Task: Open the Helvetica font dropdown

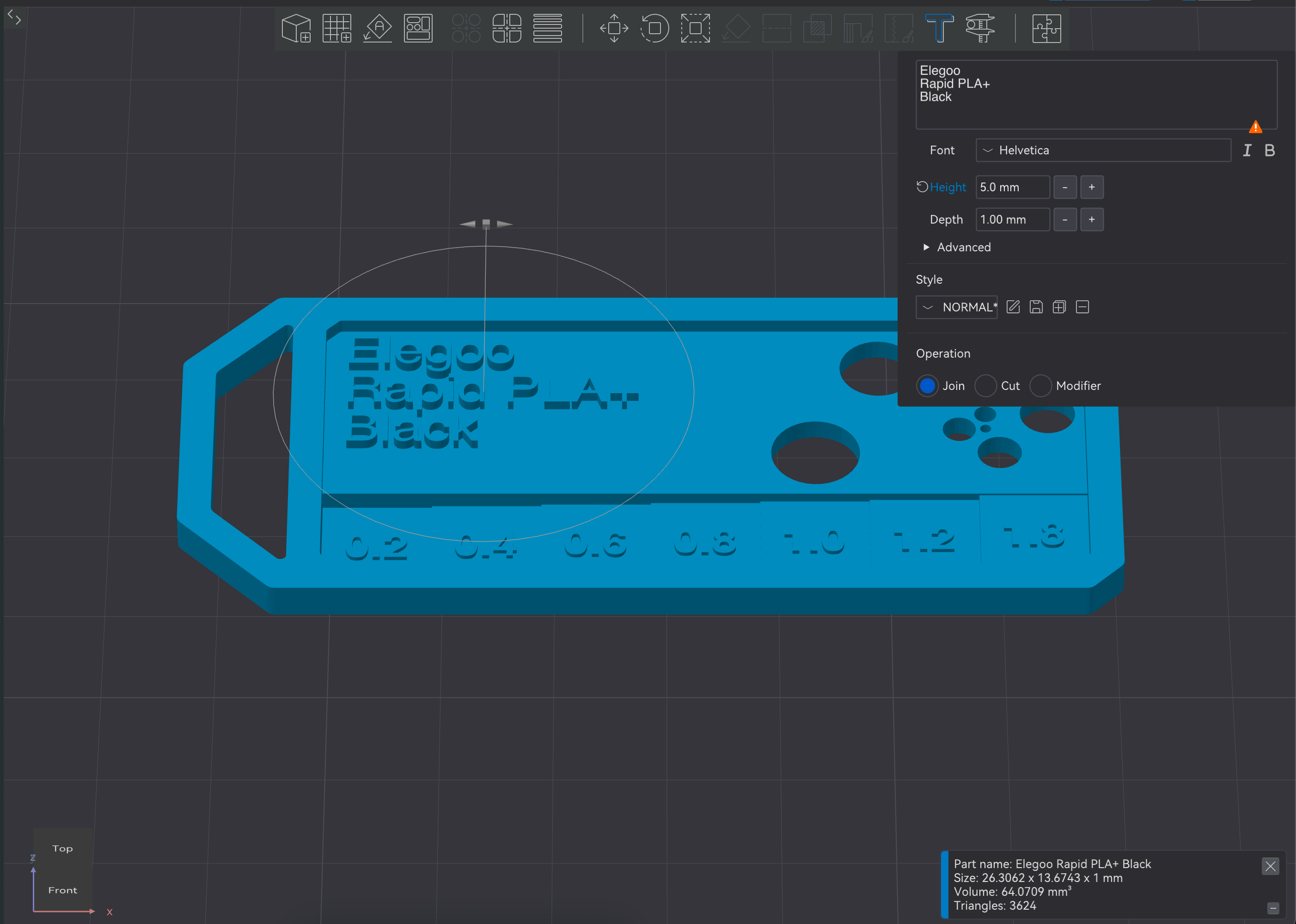Action: tap(1103, 150)
